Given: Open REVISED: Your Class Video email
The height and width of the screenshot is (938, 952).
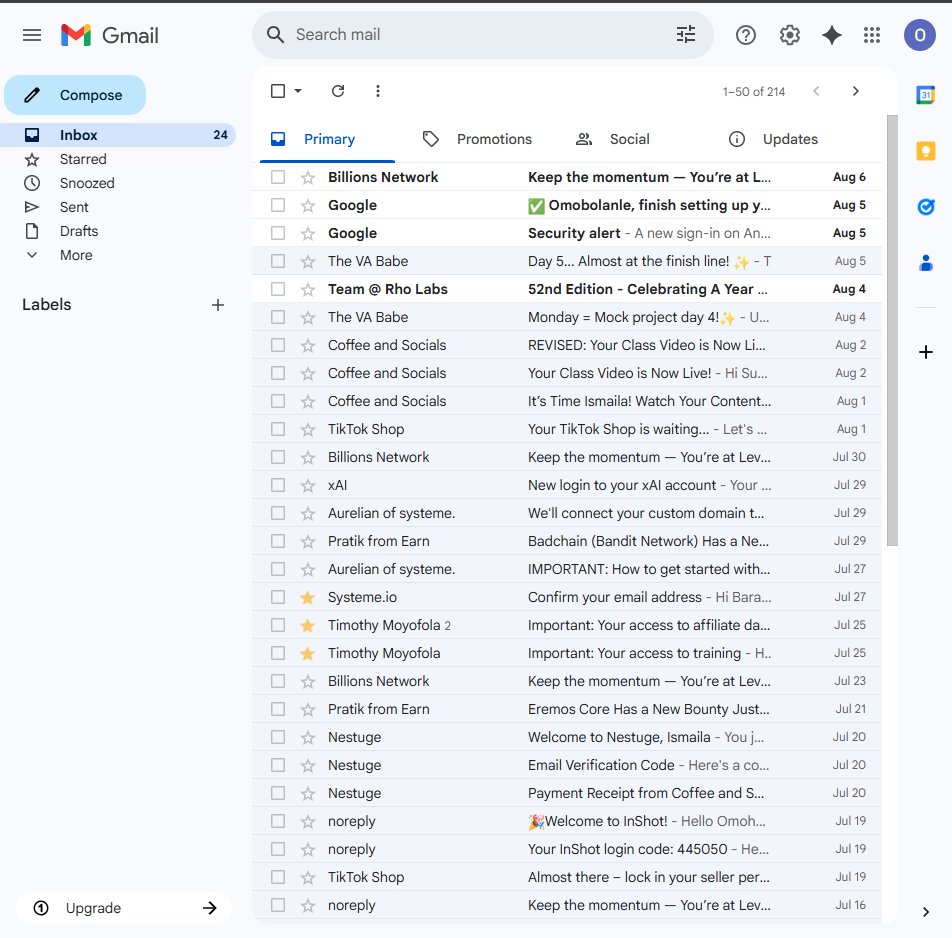Looking at the screenshot, I should [x=568, y=345].
